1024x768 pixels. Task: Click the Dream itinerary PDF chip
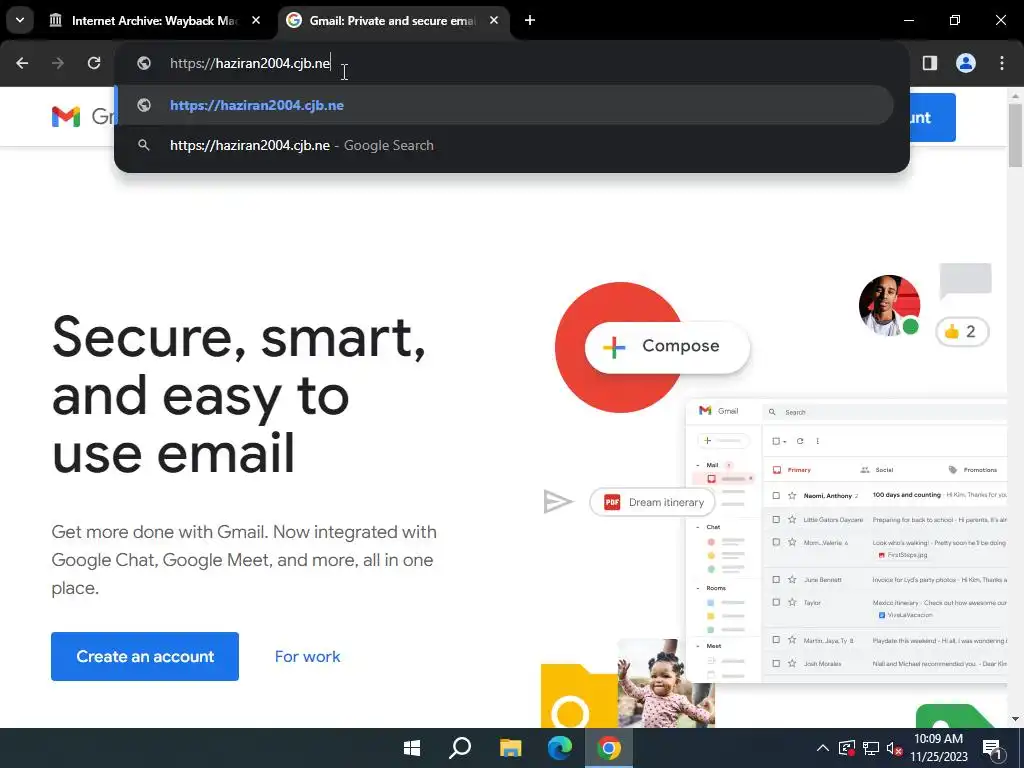pos(652,502)
